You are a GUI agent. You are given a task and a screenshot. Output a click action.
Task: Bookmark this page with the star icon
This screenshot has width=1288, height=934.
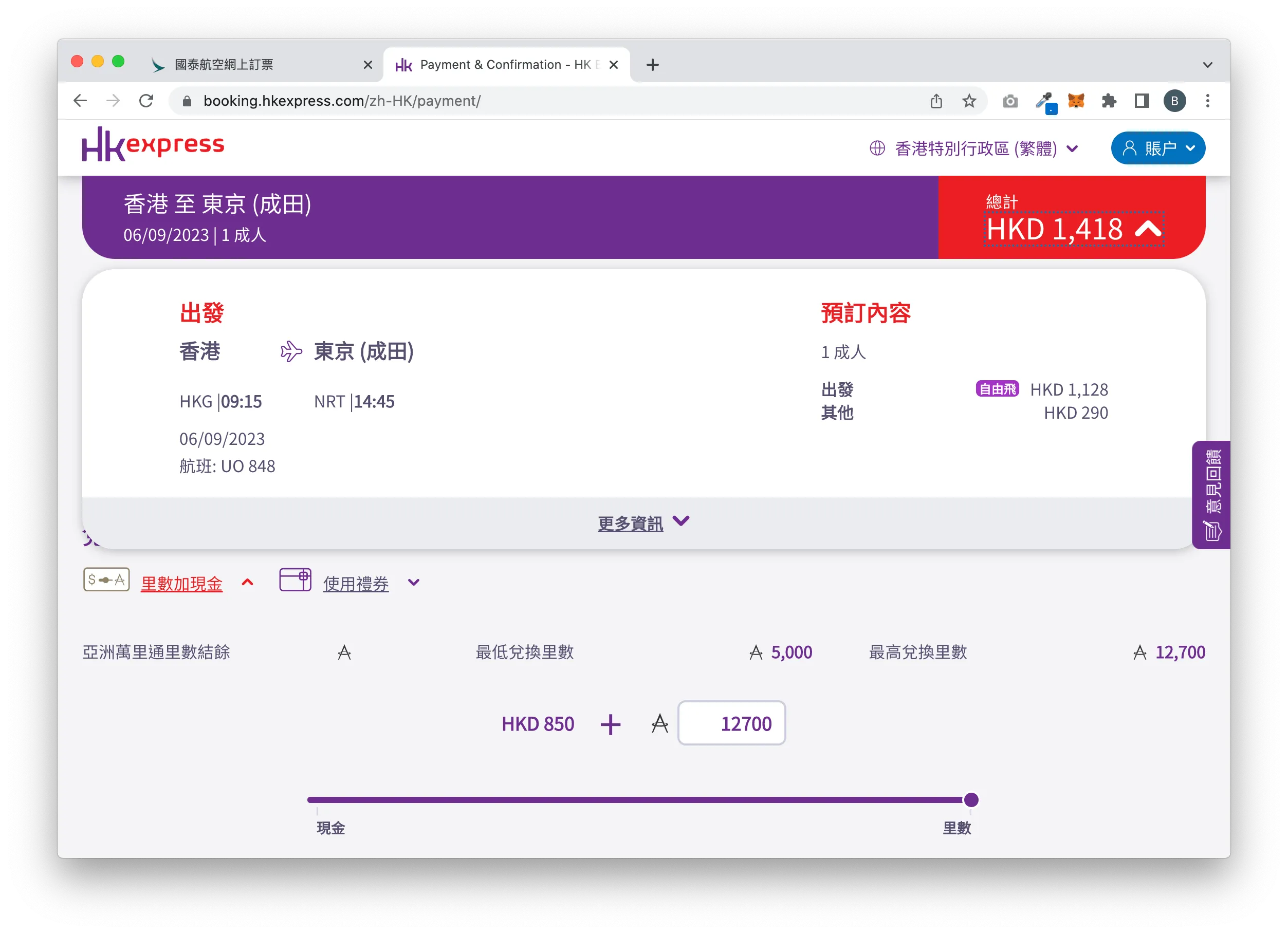tap(969, 101)
